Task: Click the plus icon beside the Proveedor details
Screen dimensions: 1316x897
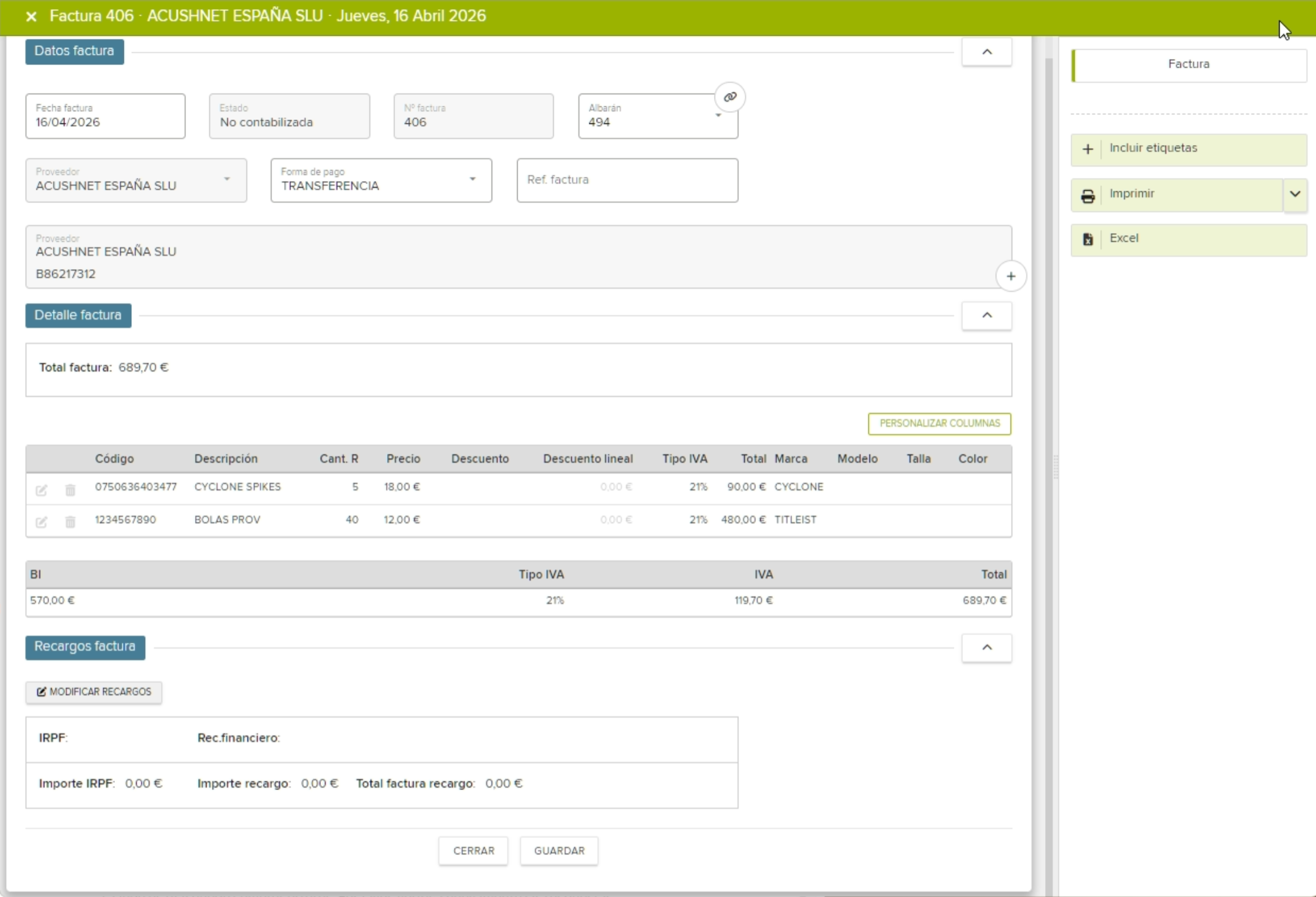Action: [1011, 276]
